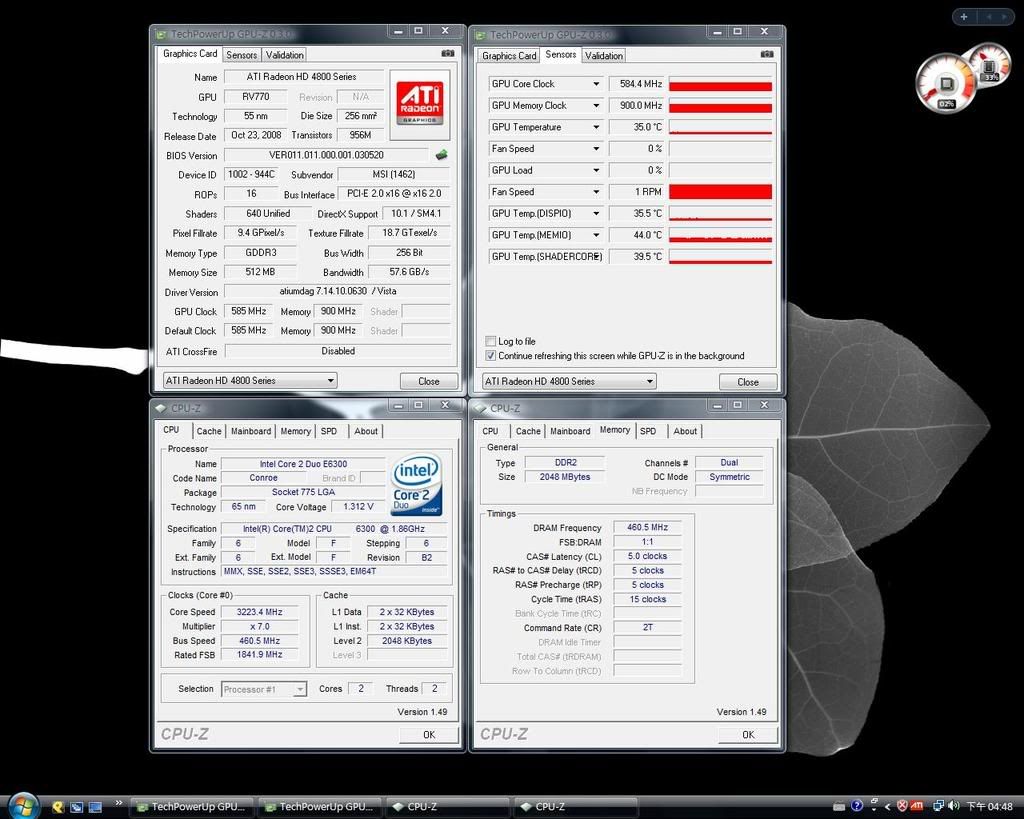The height and width of the screenshot is (819, 1024).
Task: Expand hidden system tray icons arrow
Action: click(887, 807)
